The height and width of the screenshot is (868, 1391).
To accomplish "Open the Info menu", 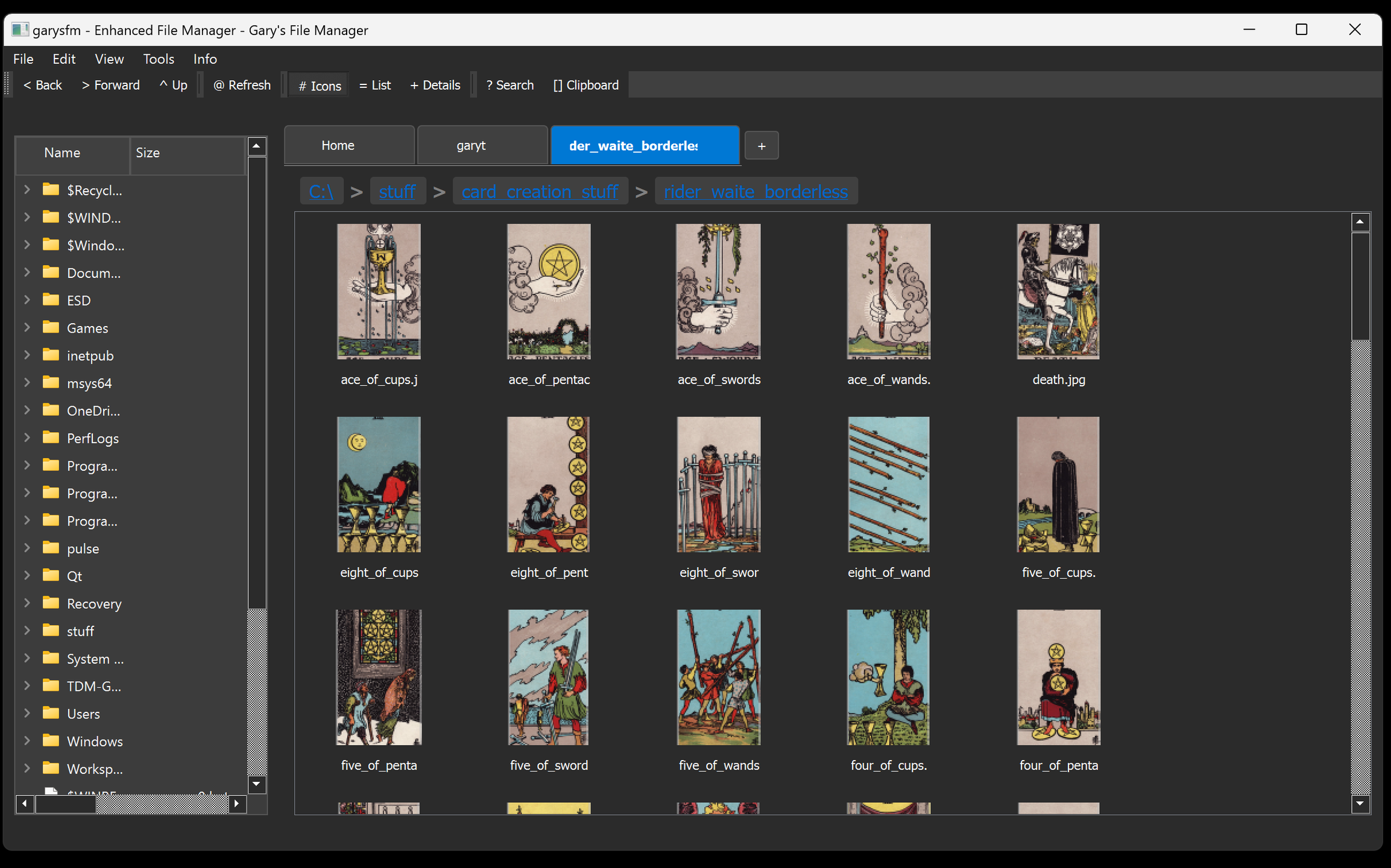I will [x=205, y=59].
